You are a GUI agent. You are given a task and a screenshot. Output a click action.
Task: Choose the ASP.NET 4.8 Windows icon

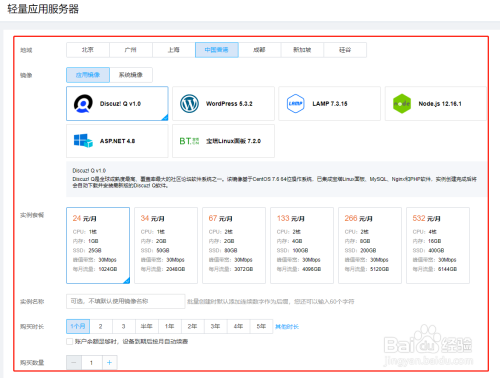[83, 141]
